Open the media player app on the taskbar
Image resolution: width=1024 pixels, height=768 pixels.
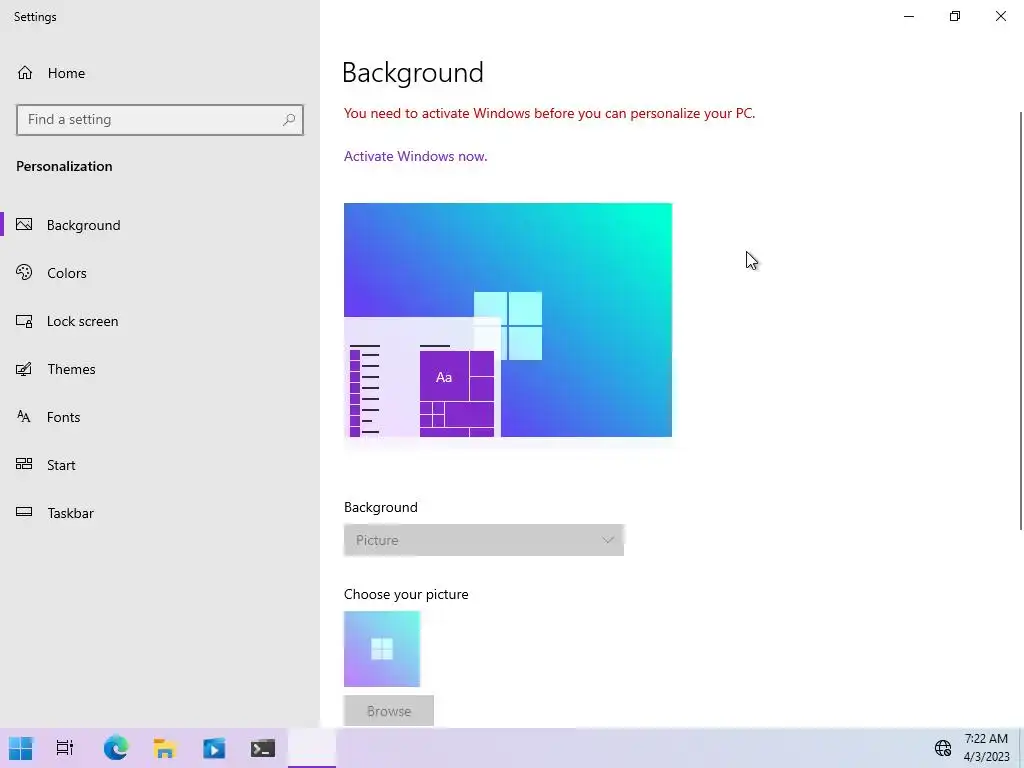(214, 748)
